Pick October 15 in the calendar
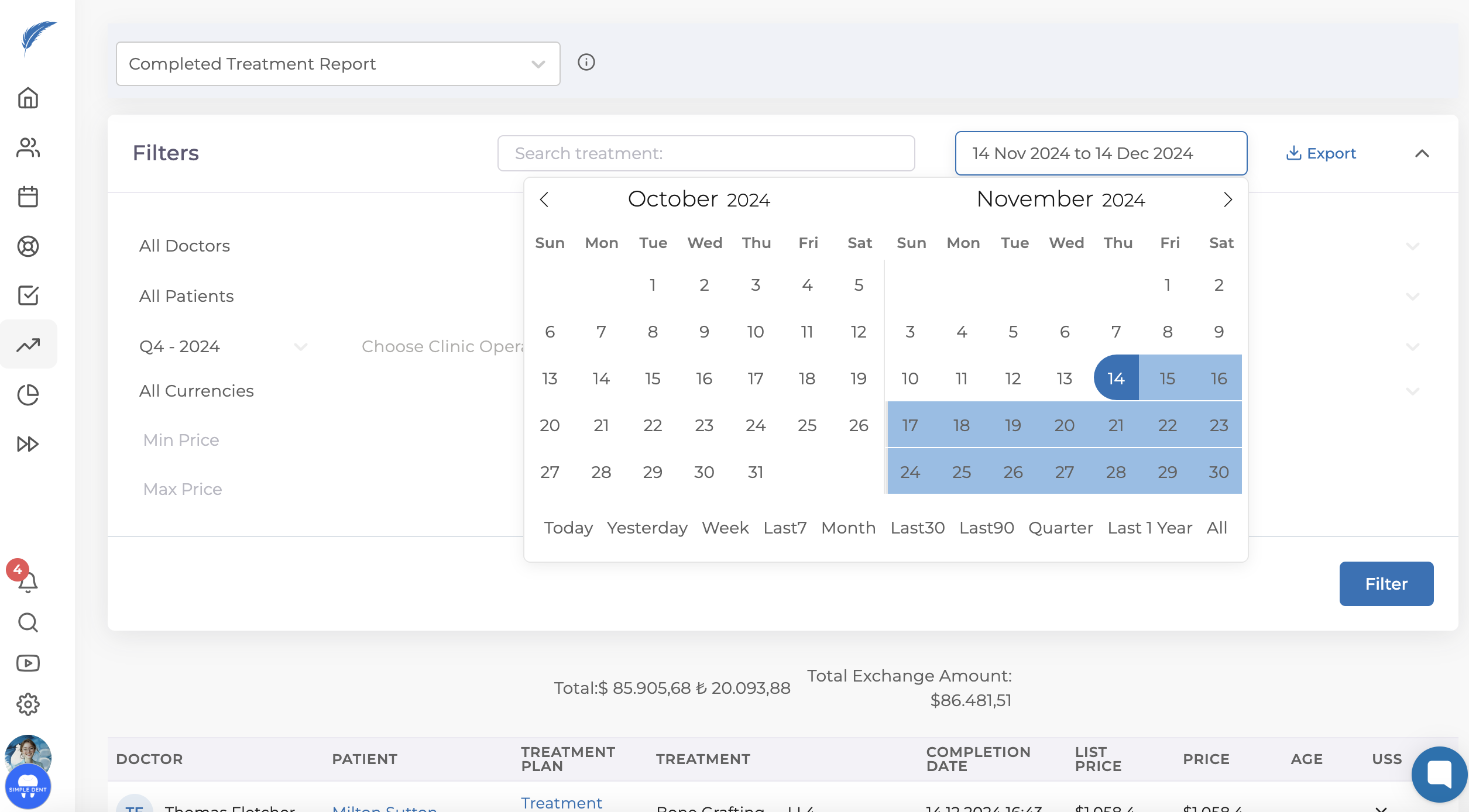Image resolution: width=1469 pixels, height=812 pixels. 653,379
